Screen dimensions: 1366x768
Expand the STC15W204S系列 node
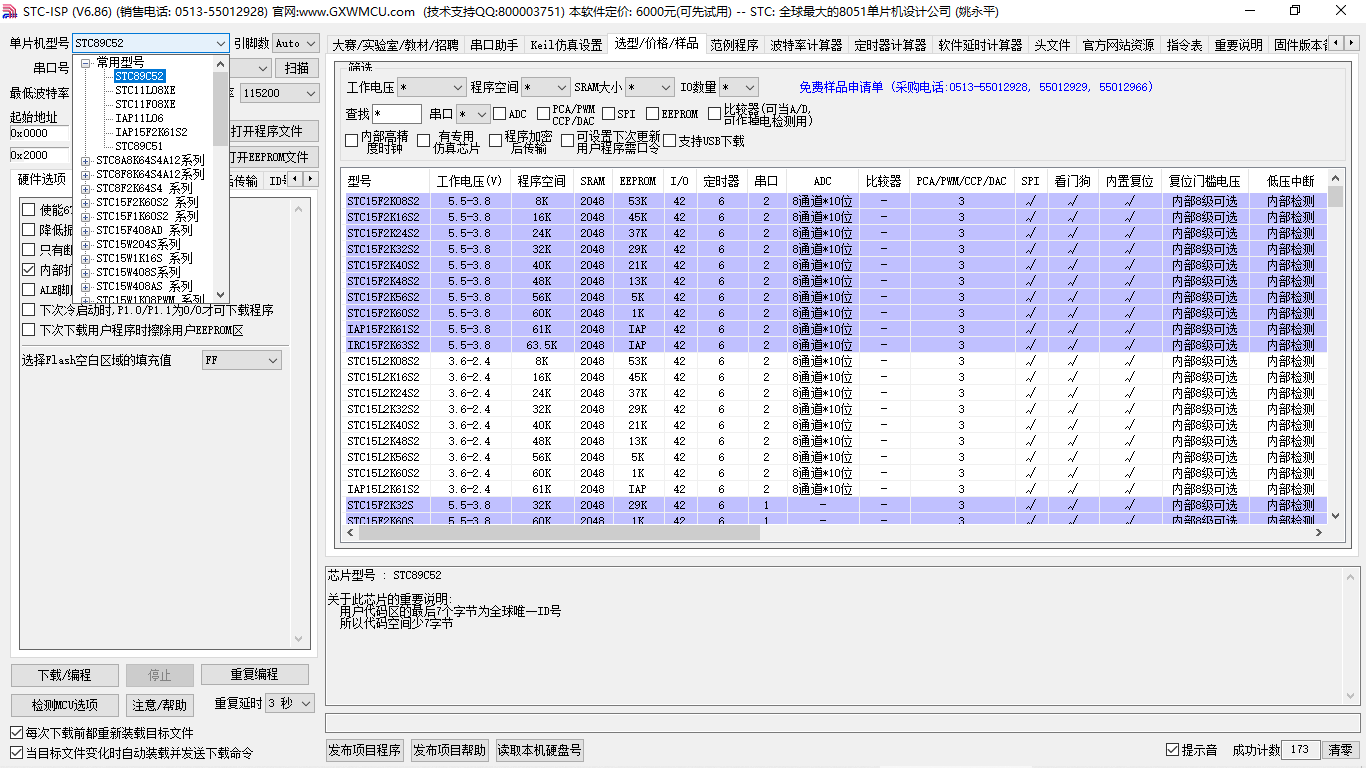tap(85, 244)
